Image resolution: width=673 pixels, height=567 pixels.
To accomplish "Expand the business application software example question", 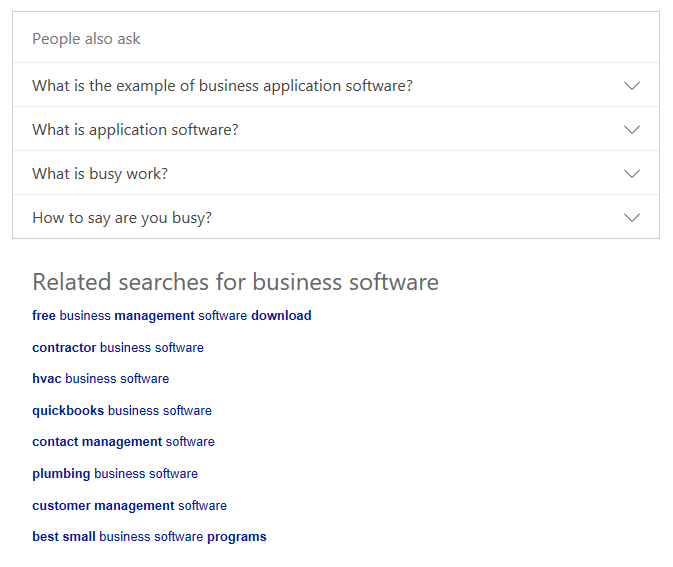I will pyautogui.click(x=222, y=86).
